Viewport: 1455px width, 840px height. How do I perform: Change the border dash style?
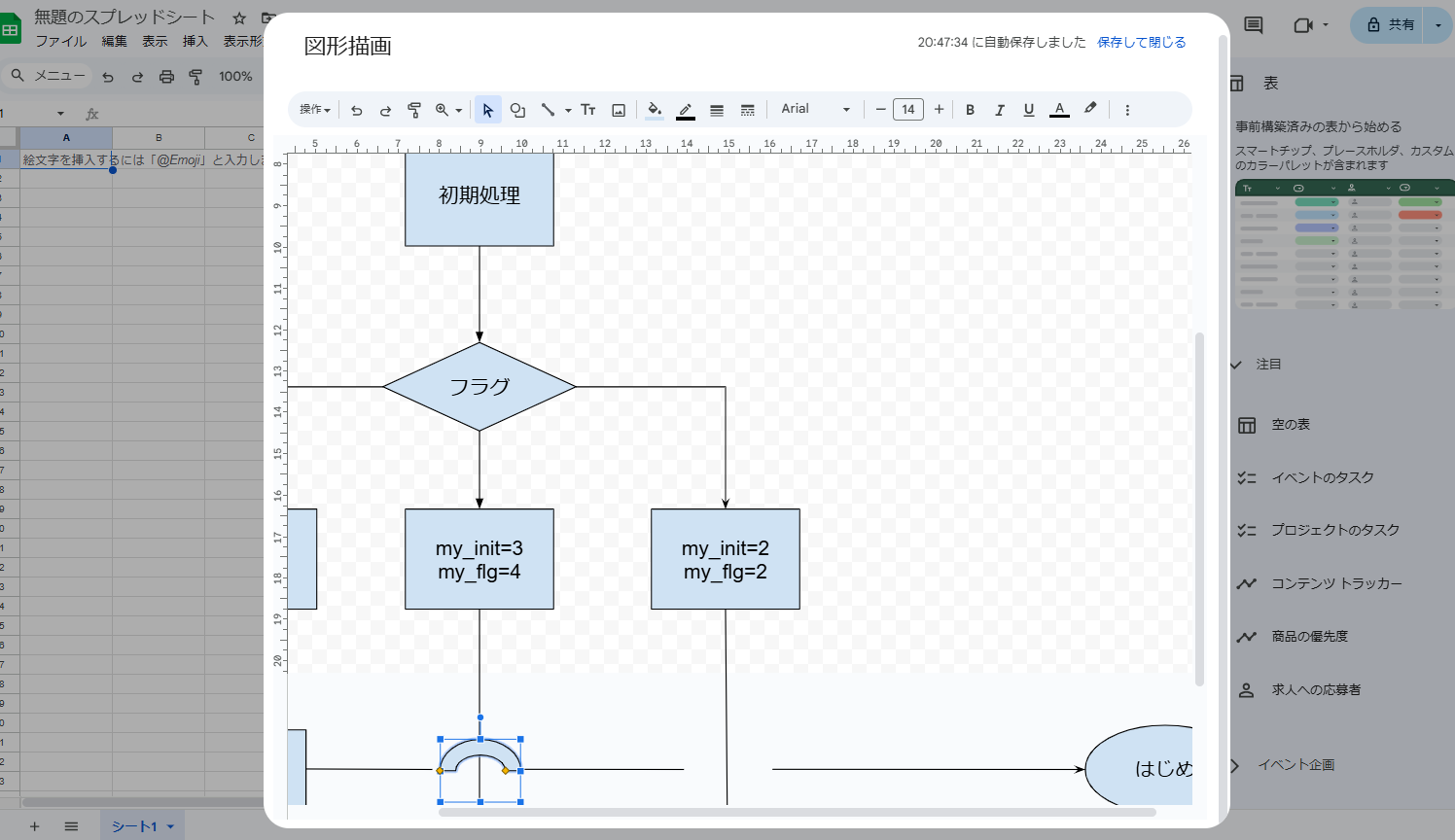[x=748, y=110]
